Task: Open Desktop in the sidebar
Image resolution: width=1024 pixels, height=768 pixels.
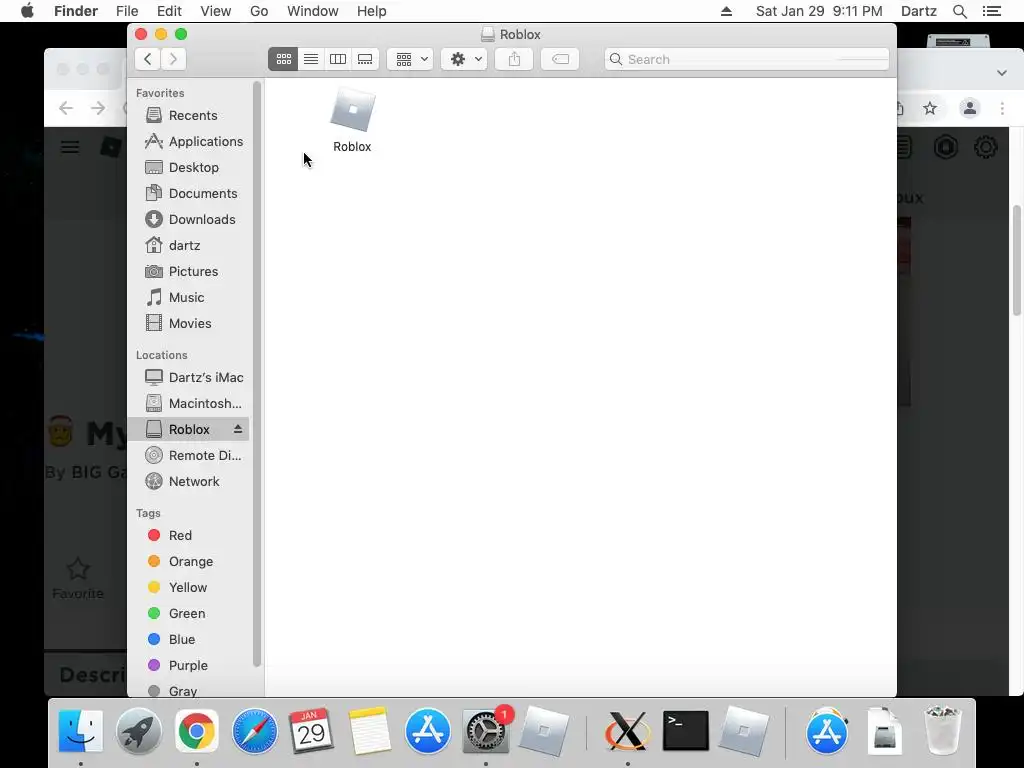Action: click(x=188, y=168)
